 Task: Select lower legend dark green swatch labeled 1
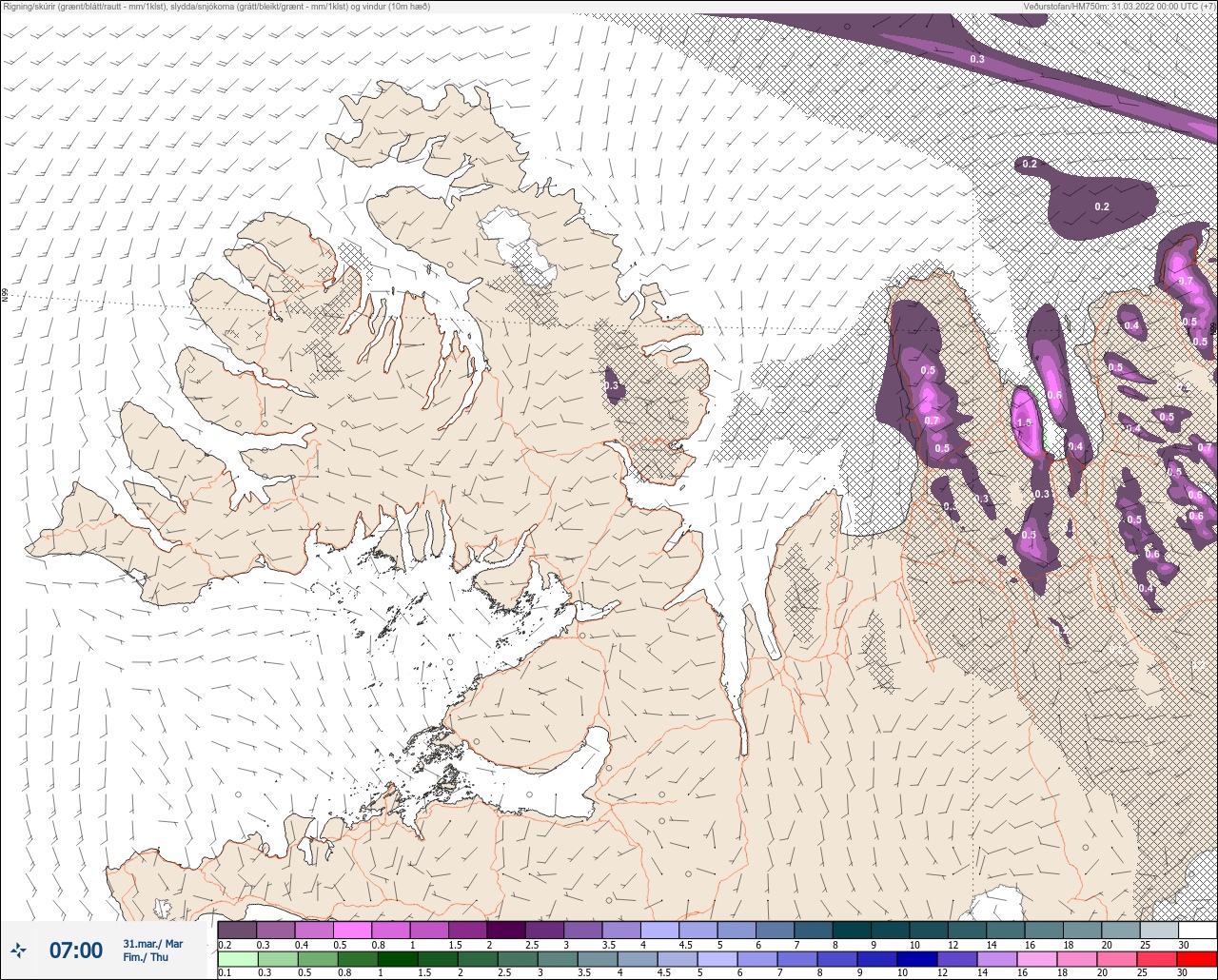coord(398,958)
